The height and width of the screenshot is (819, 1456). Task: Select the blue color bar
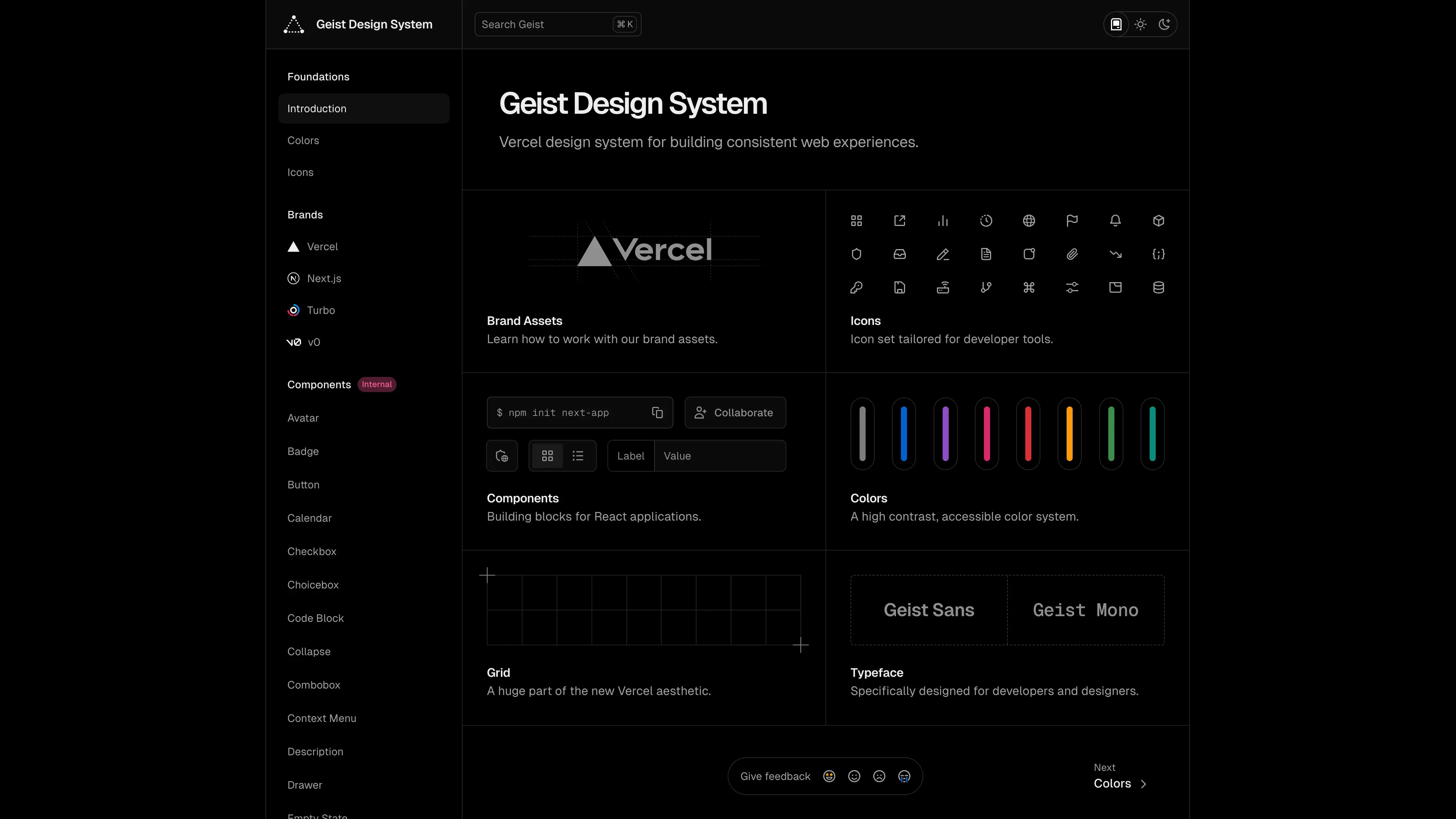click(x=904, y=433)
